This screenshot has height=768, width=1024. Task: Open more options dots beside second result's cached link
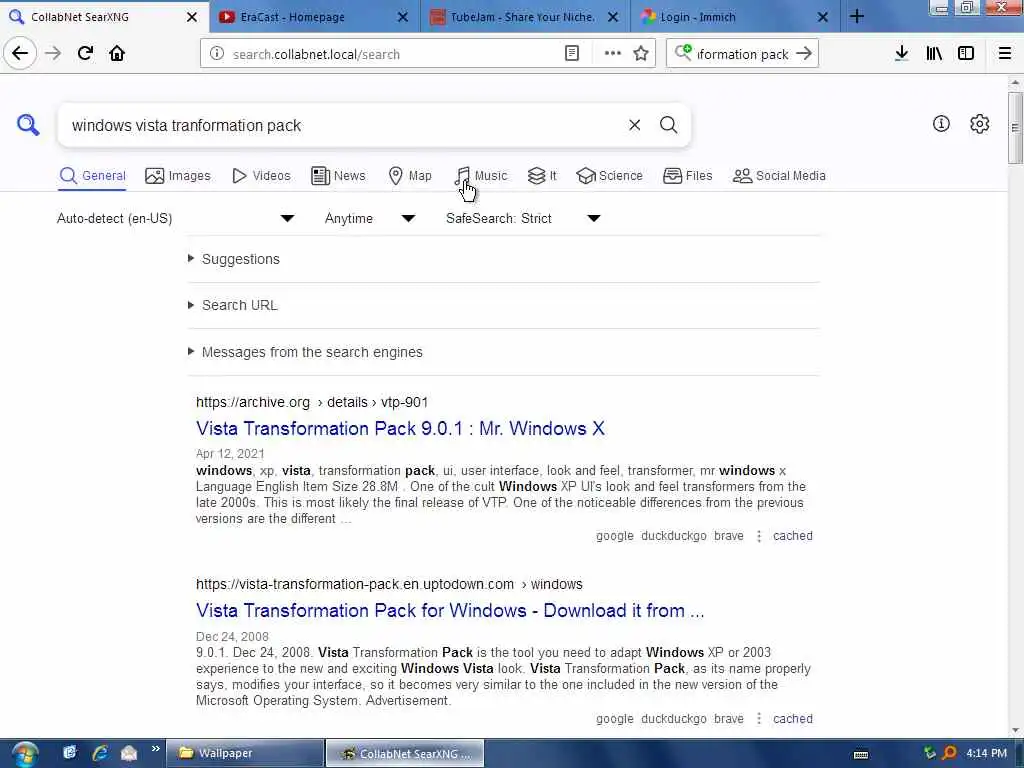pyautogui.click(x=759, y=719)
